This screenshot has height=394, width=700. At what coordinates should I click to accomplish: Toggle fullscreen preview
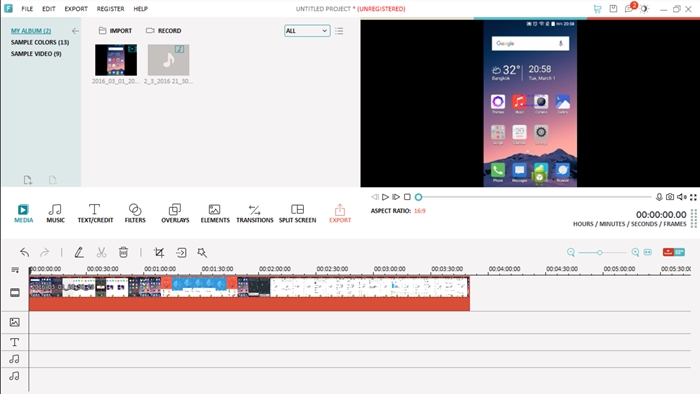[x=693, y=197]
